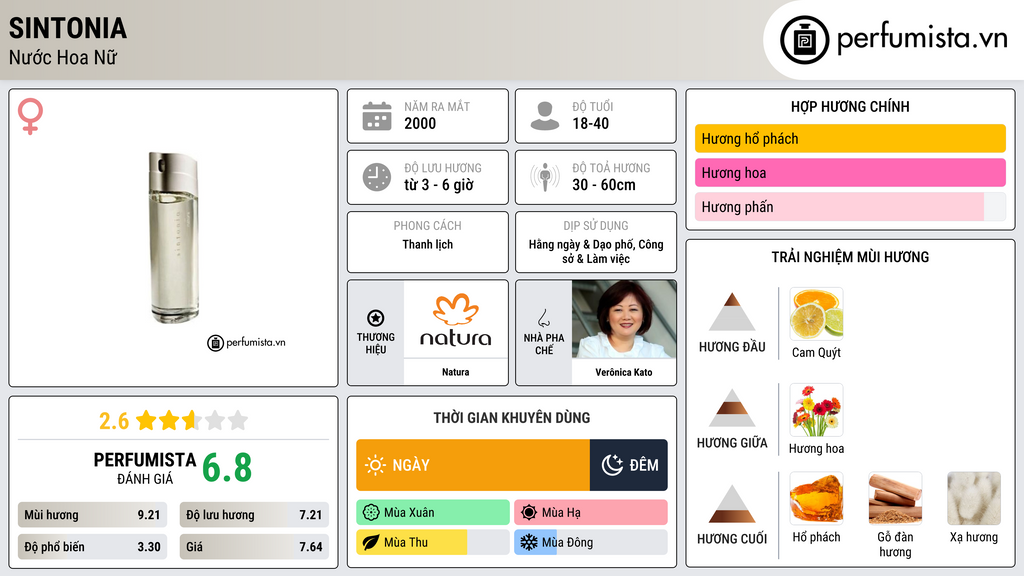This screenshot has height=576, width=1024.
Task: Click the Giá 7.64 score bar
Action: click(254, 547)
